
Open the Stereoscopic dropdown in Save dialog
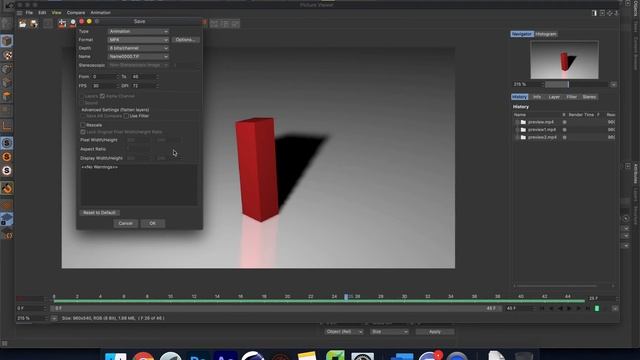click(138, 65)
